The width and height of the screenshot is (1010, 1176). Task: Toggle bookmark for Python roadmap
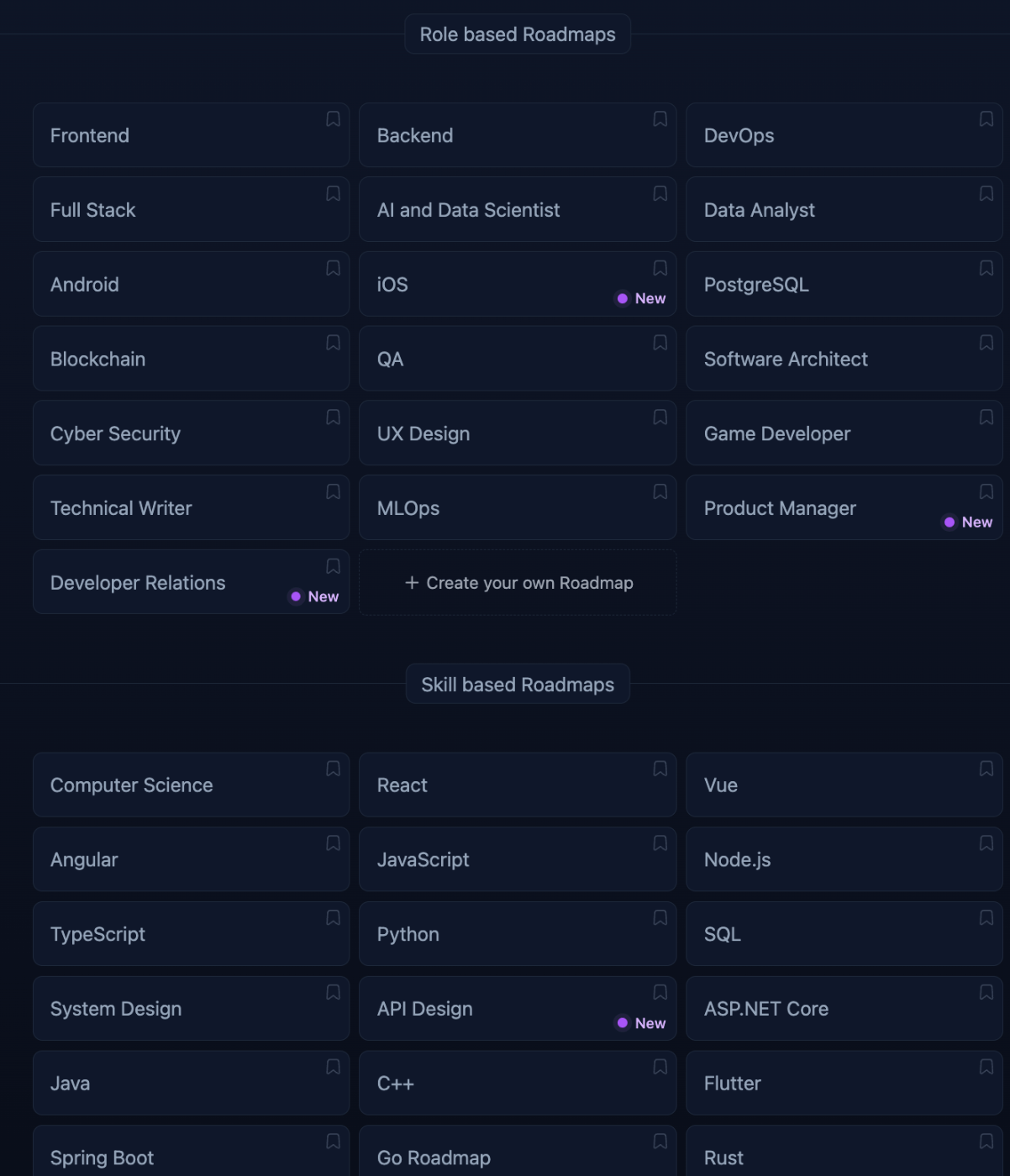click(x=660, y=918)
